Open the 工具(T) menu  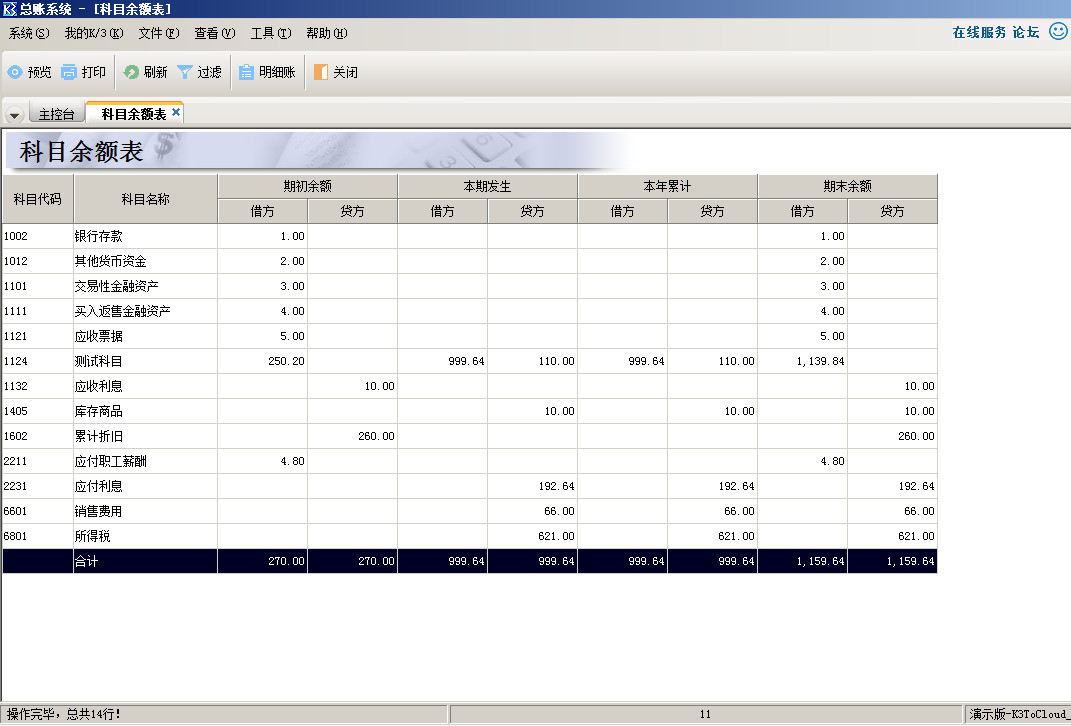(x=270, y=33)
